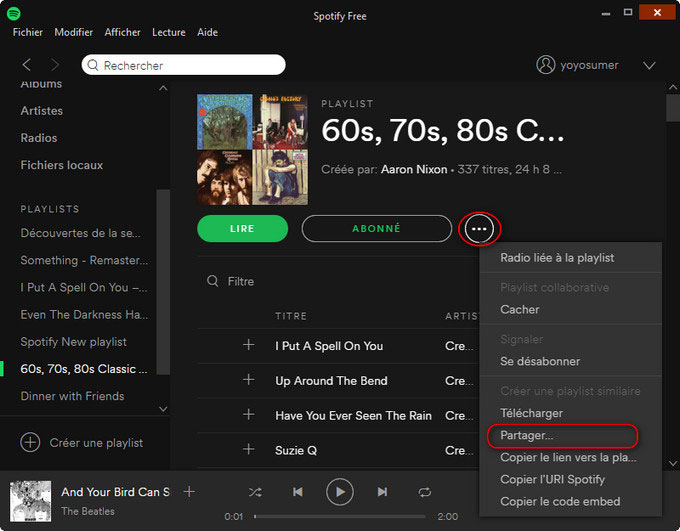Expand the user account dropdown chevron

(649, 65)
